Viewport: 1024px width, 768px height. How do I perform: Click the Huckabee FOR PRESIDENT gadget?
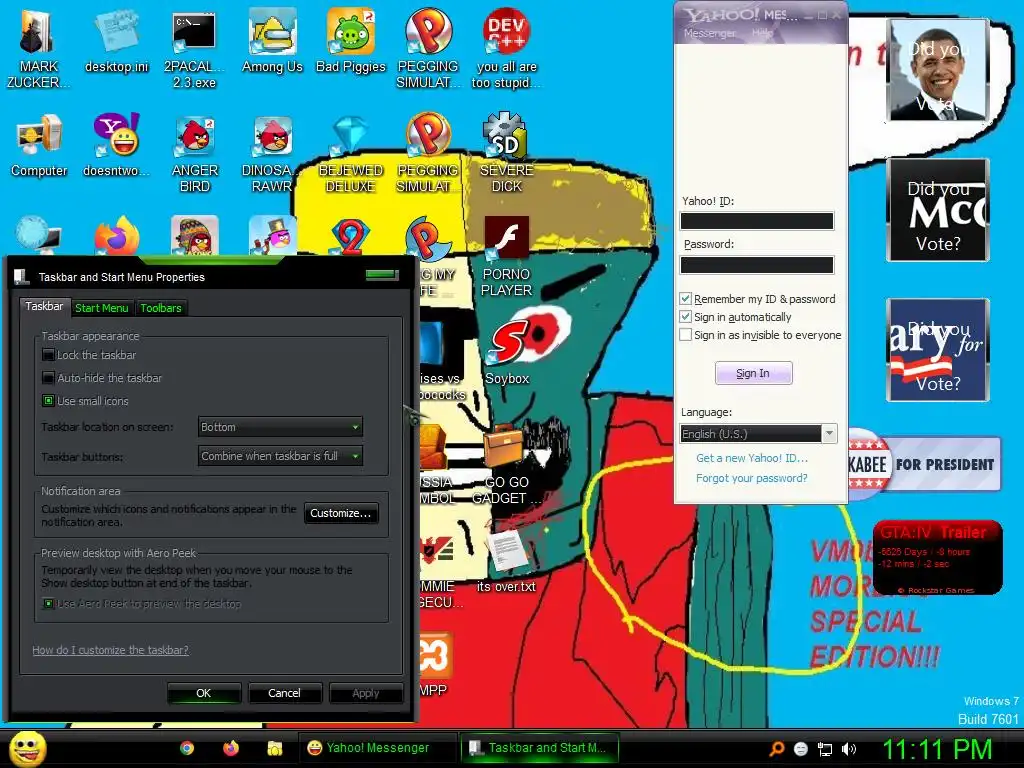[x=924, y=464]
